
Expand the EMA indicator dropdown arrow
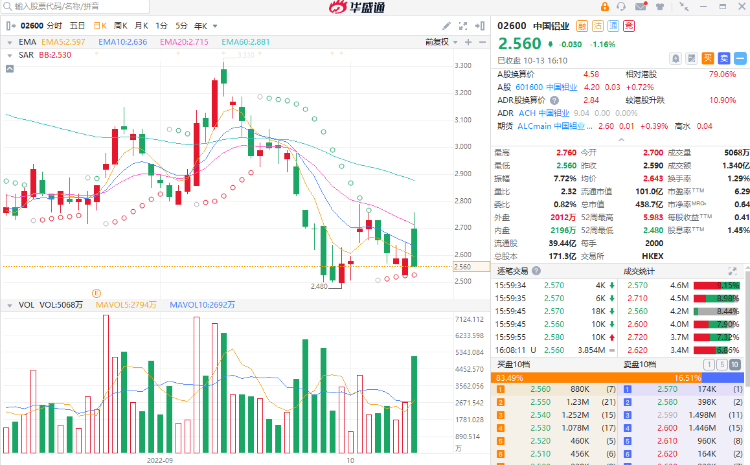pyautogui.click(x=10, y=42)
